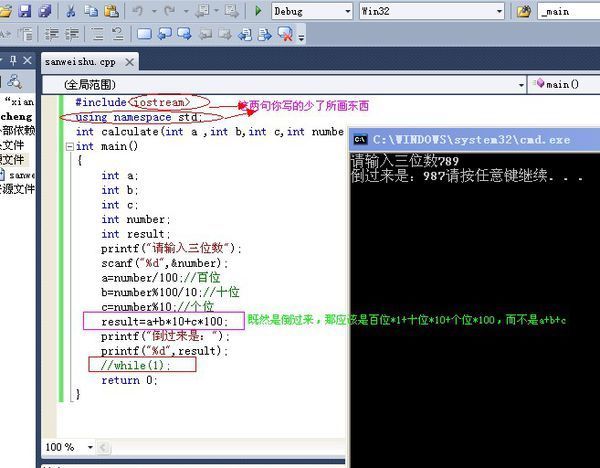Clear all bookmarks with red X icon
The image size is (600, 468).
click(285, 34)
